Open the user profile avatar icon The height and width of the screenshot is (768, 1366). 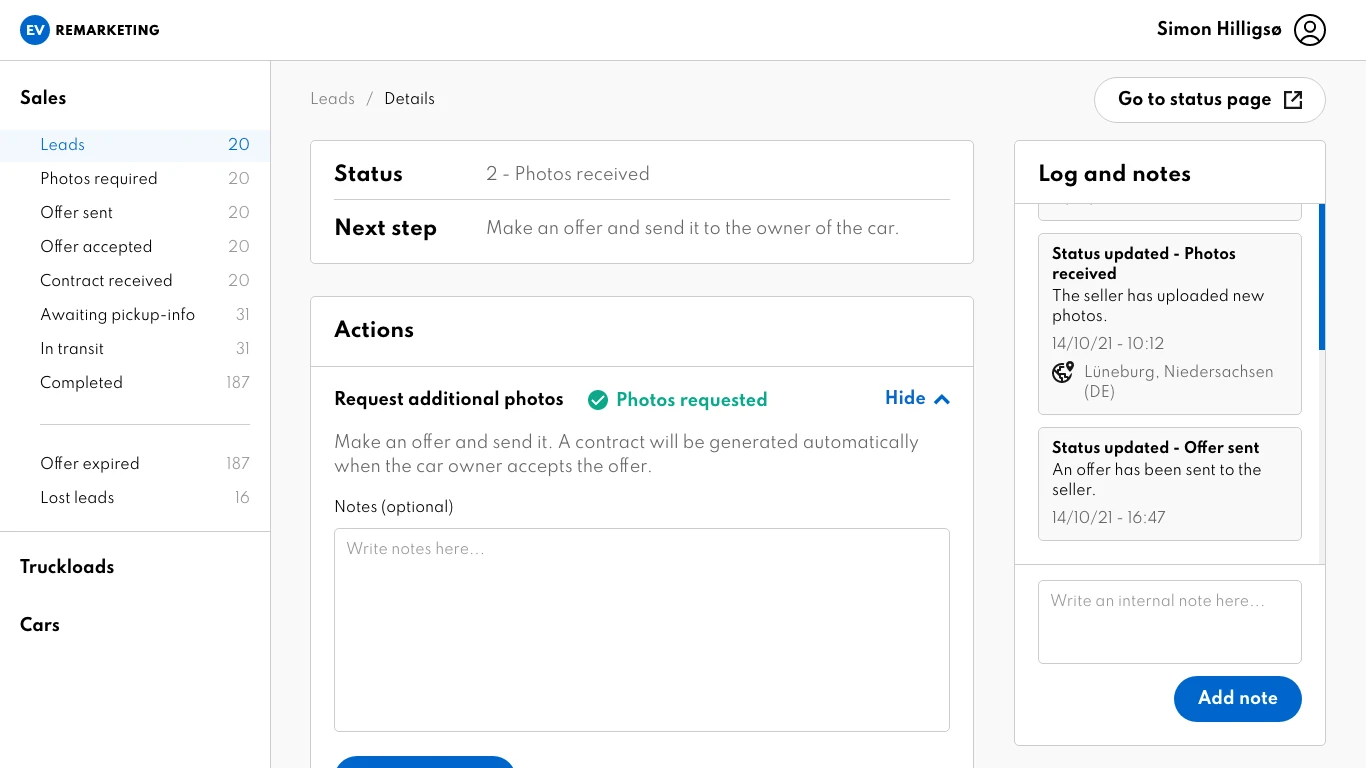coord(1309,30)
